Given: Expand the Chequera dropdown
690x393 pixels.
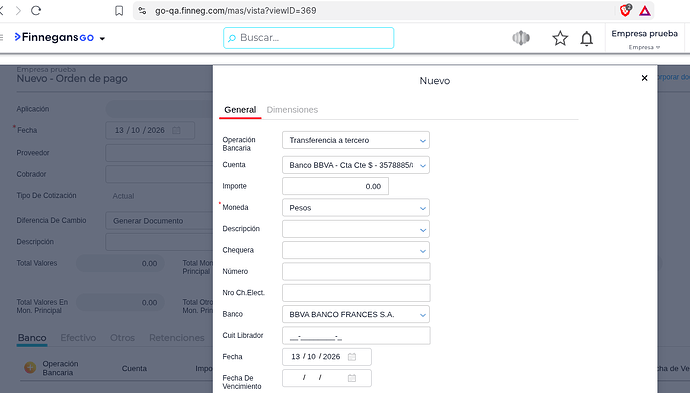Looking at the screenshot, I should [356, 250].
